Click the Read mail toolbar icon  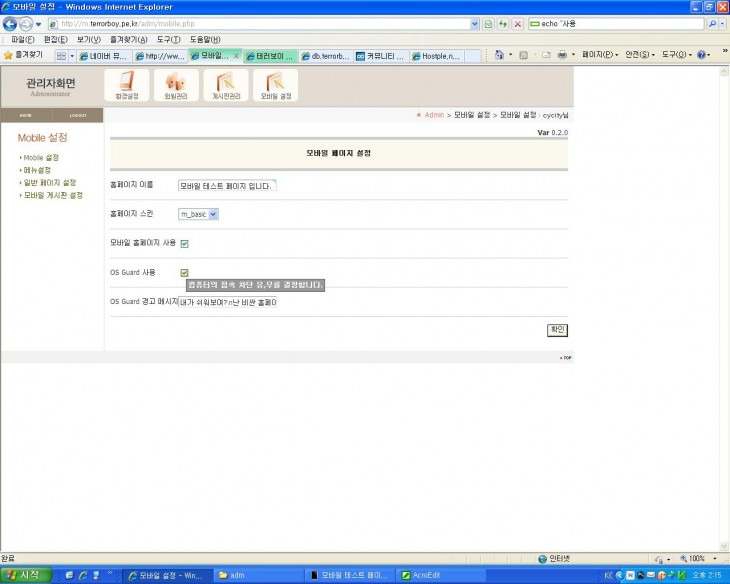[x=547, y=55]
